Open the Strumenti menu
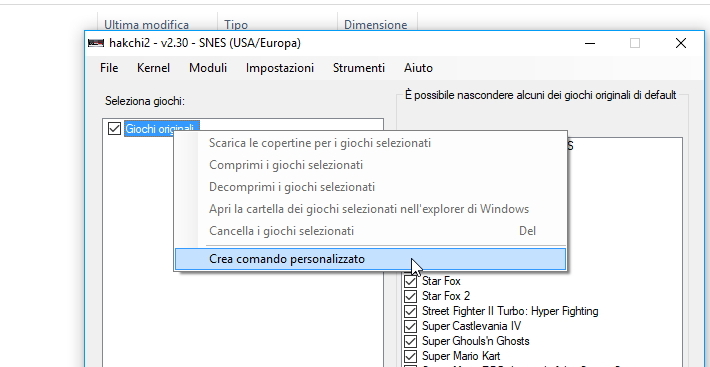710x367 pixels. [359, 68]
